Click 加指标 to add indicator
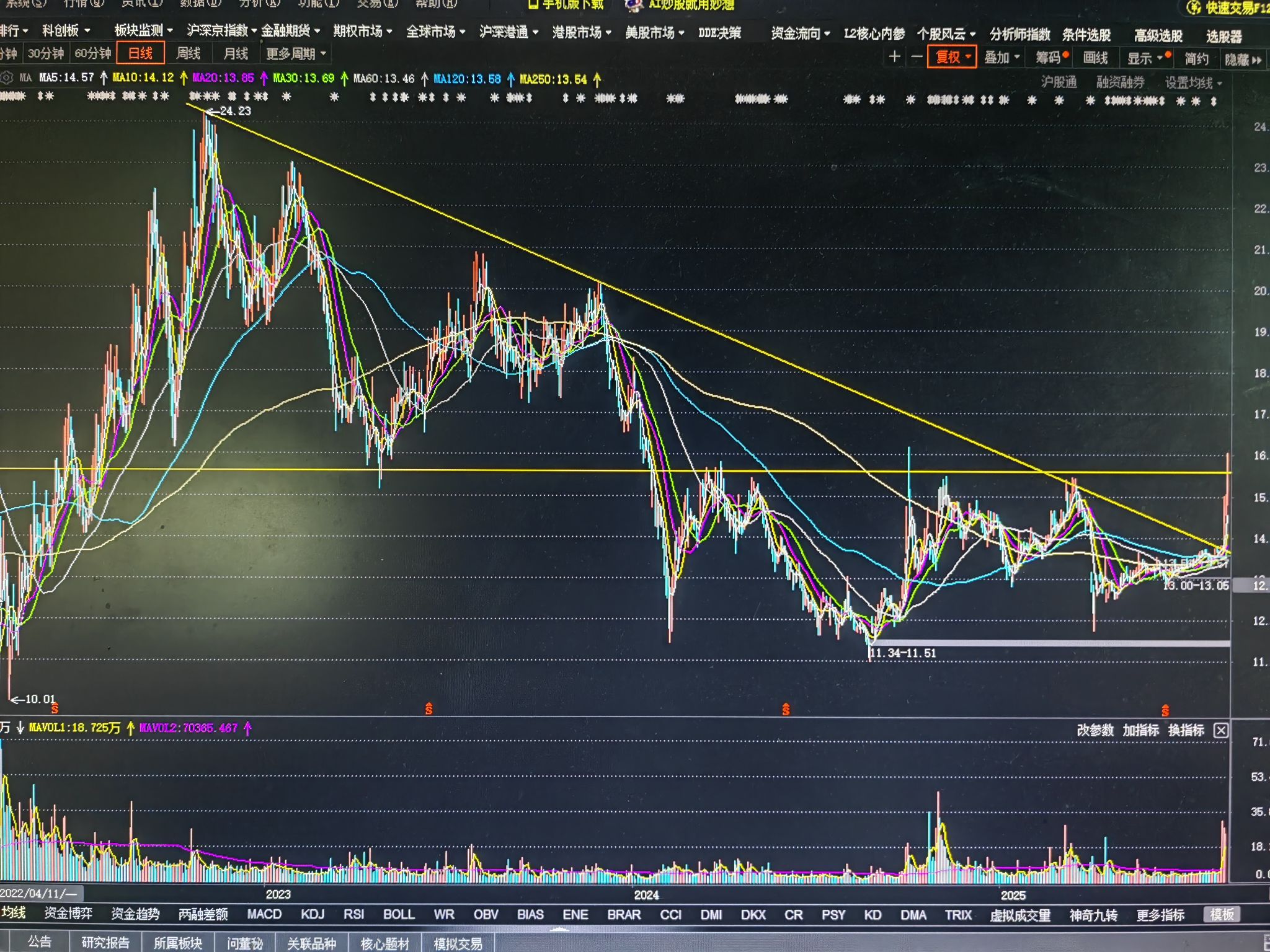Screen dimensions: 1270x952 click(1140, 730)
